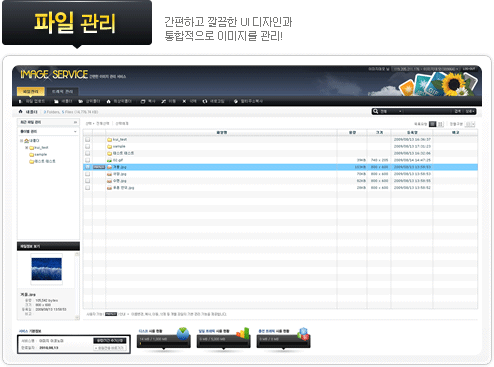
Task: Sort by the file size column header
Action: click(x=352, y=133)
